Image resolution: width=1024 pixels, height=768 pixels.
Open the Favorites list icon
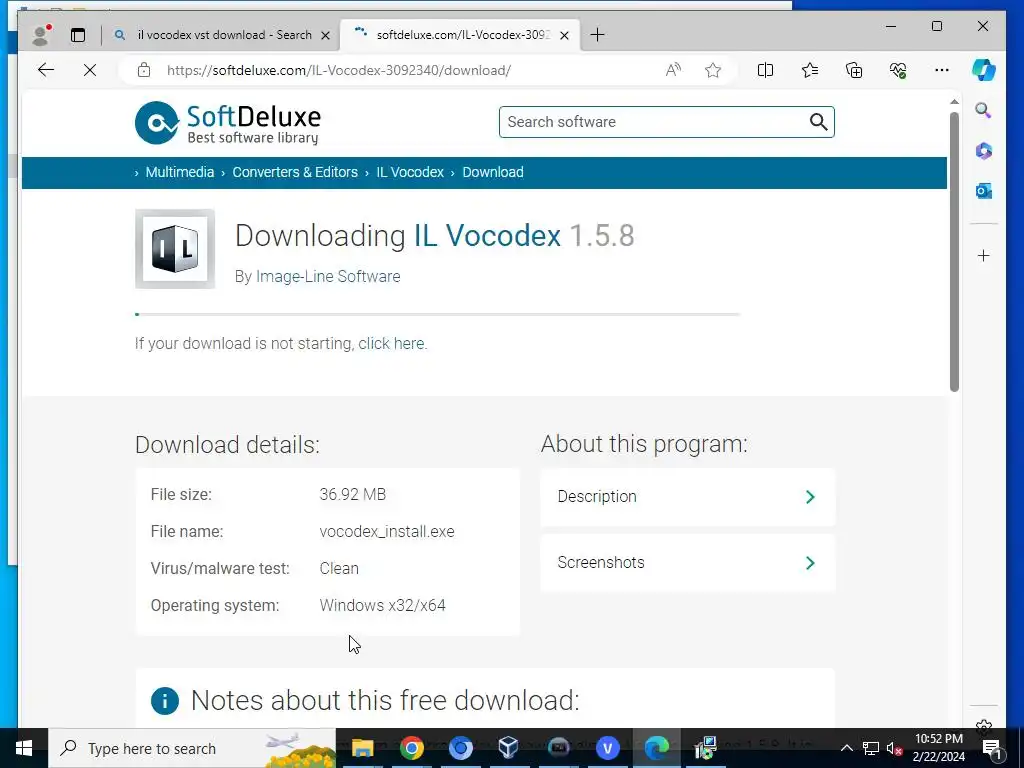(810, 70)
